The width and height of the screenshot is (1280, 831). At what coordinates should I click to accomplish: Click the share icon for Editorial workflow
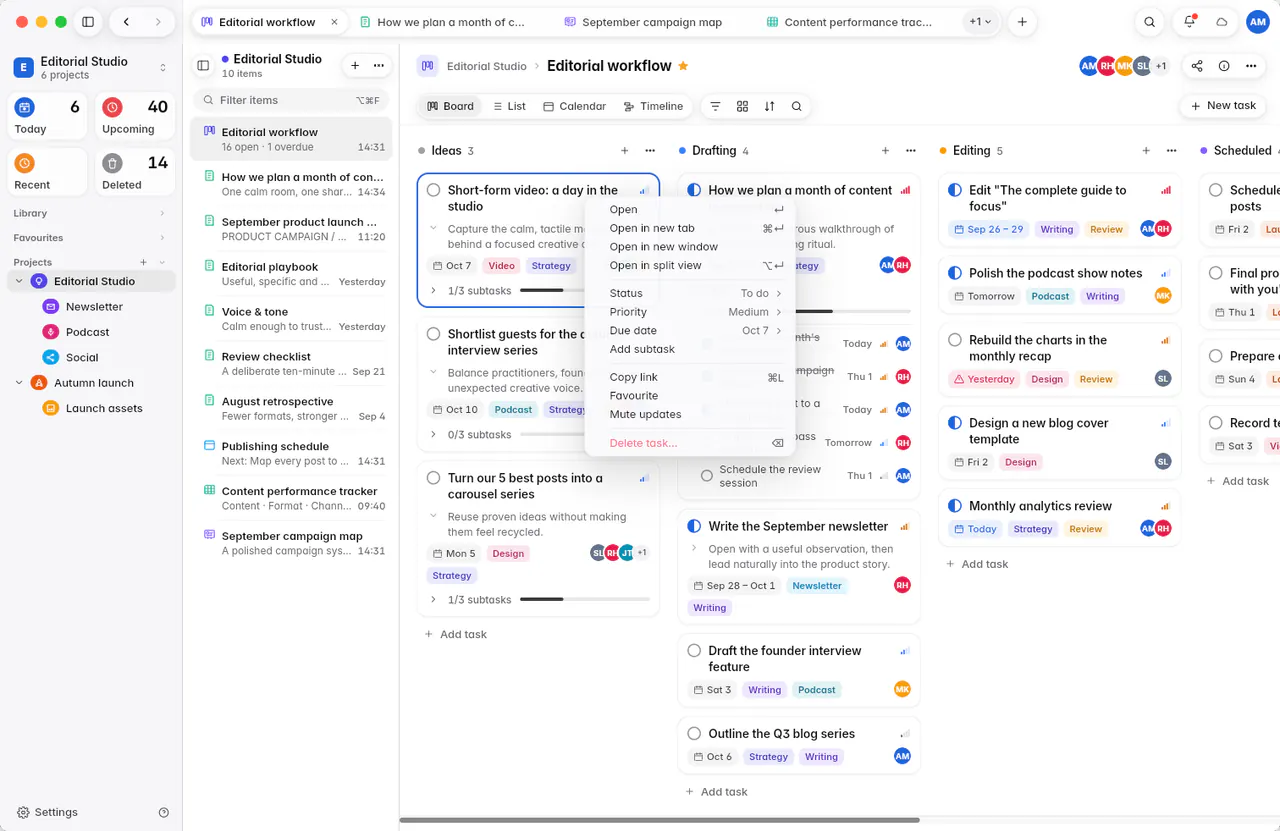pyautogui.click(x=1197, y=66)
